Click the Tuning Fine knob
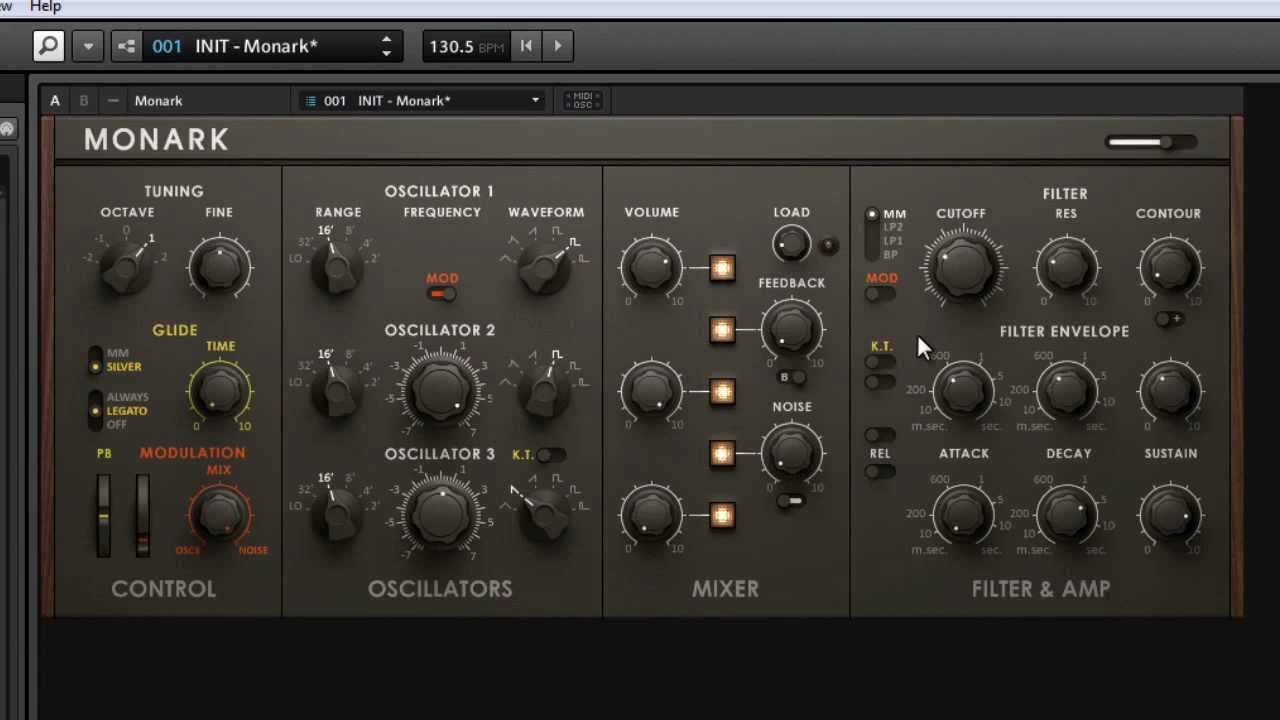Image resolution: width=1280 pixels, height=720 pixels. tap(220, 266)
